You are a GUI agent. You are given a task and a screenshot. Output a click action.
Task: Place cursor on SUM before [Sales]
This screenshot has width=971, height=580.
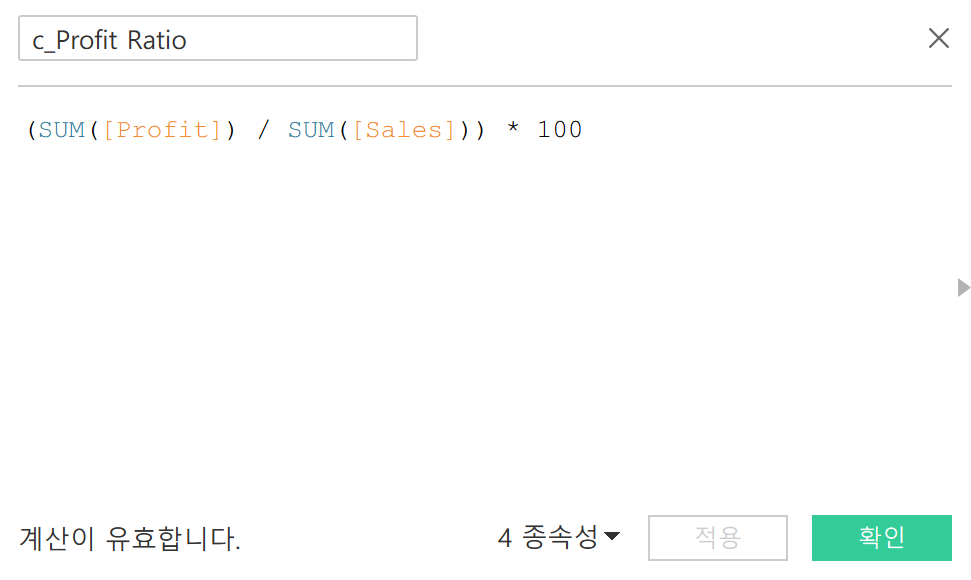(311, 130)
